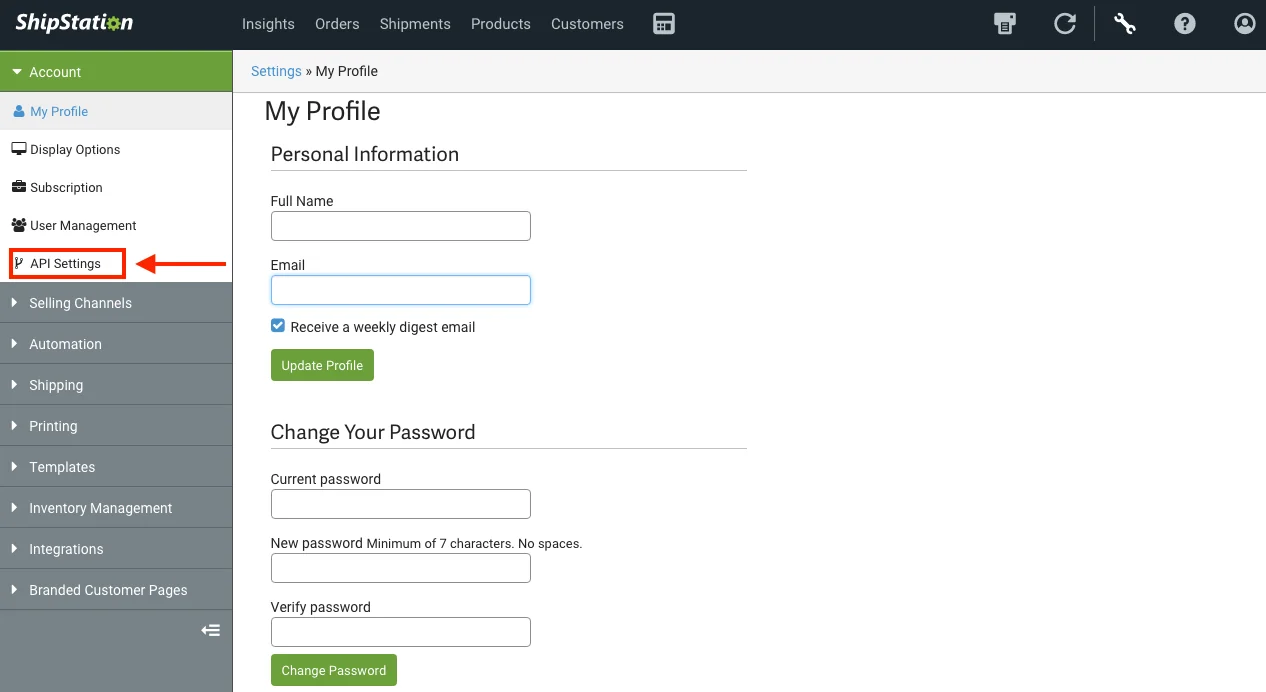Open help via question mark icon
Screen dimensions: 1266x692
pyautogui.click(x=1185, y=24)
